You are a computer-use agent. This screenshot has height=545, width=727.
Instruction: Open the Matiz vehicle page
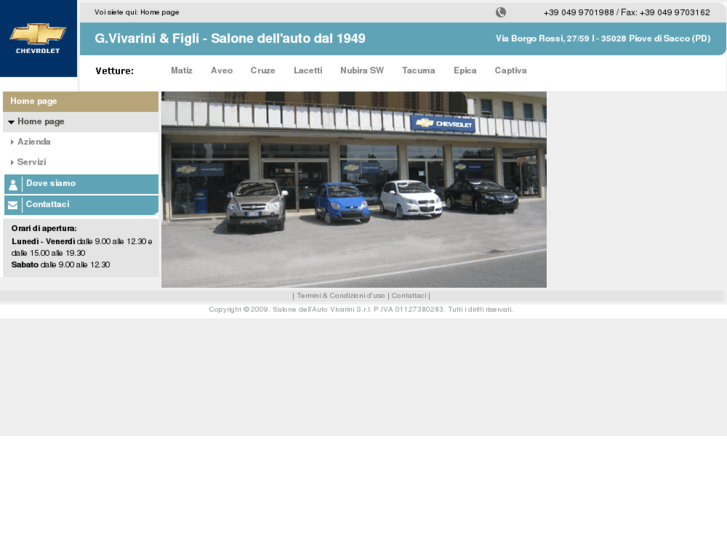[x=182, y=71]
